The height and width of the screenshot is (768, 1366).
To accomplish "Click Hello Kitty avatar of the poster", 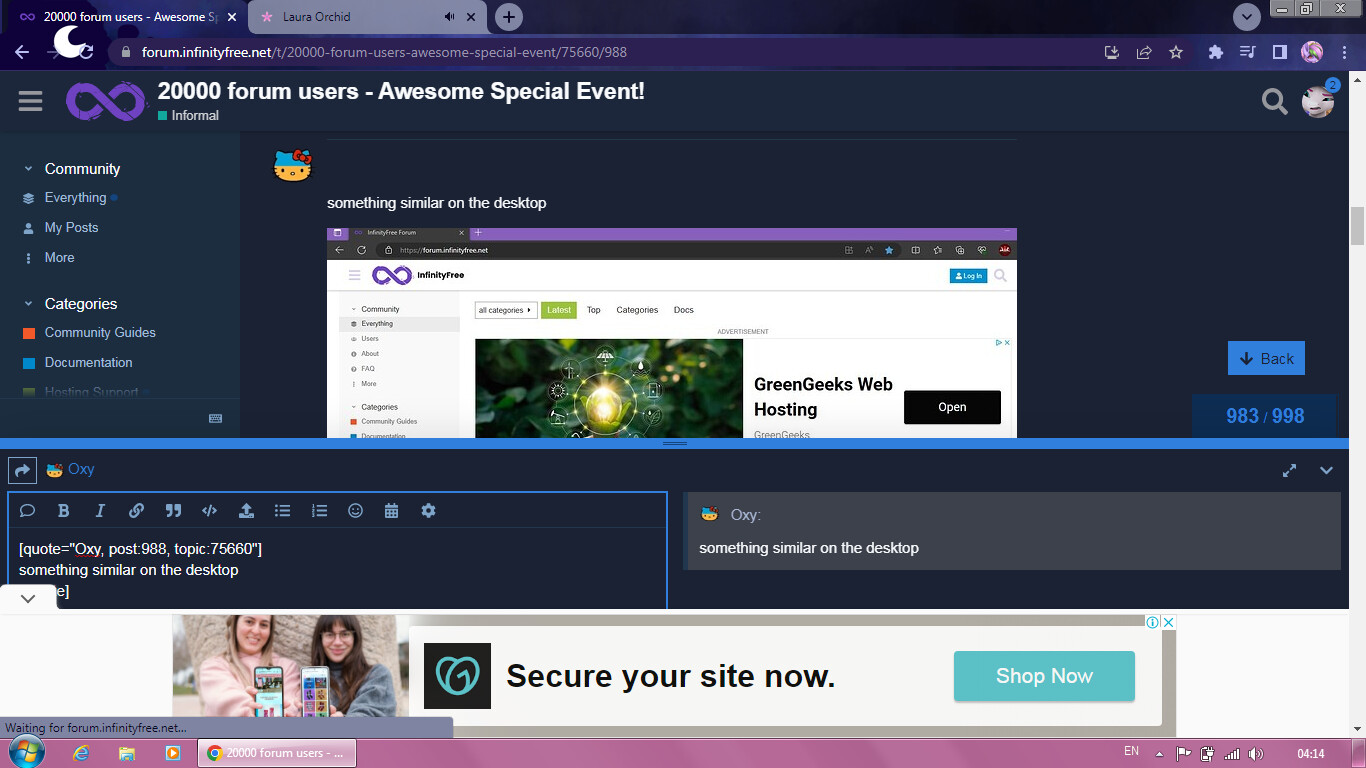I will tap(293, 165).
